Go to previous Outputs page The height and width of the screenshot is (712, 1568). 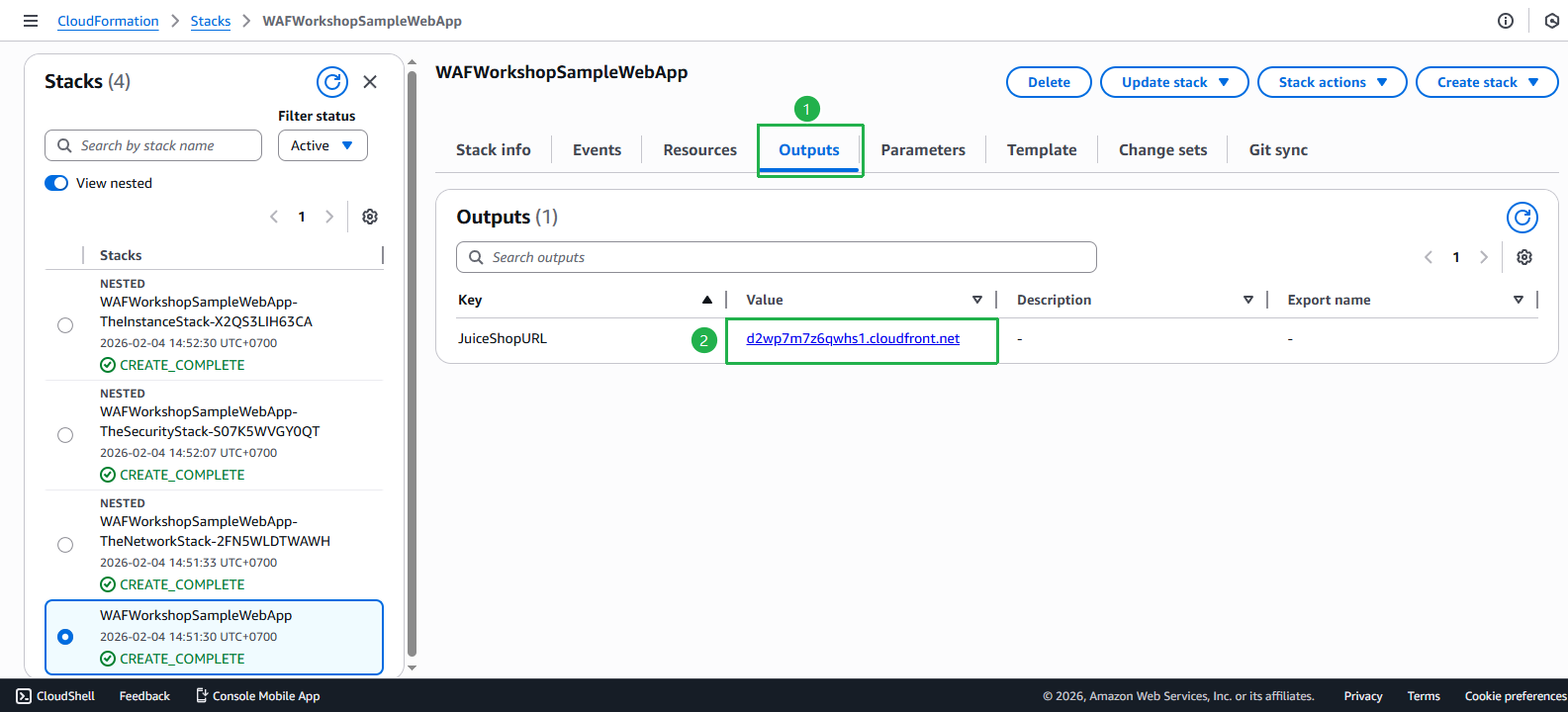click(x=1429, y=257)
